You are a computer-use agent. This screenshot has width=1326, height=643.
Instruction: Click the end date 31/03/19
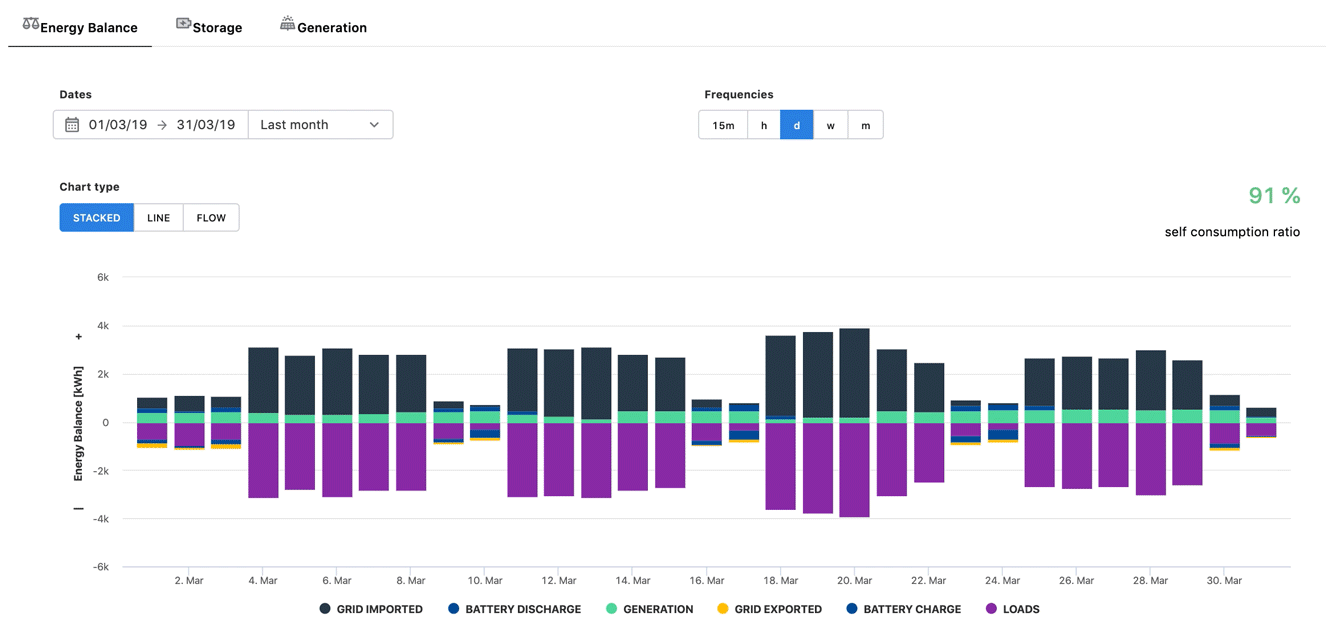[x=206, y=125]
